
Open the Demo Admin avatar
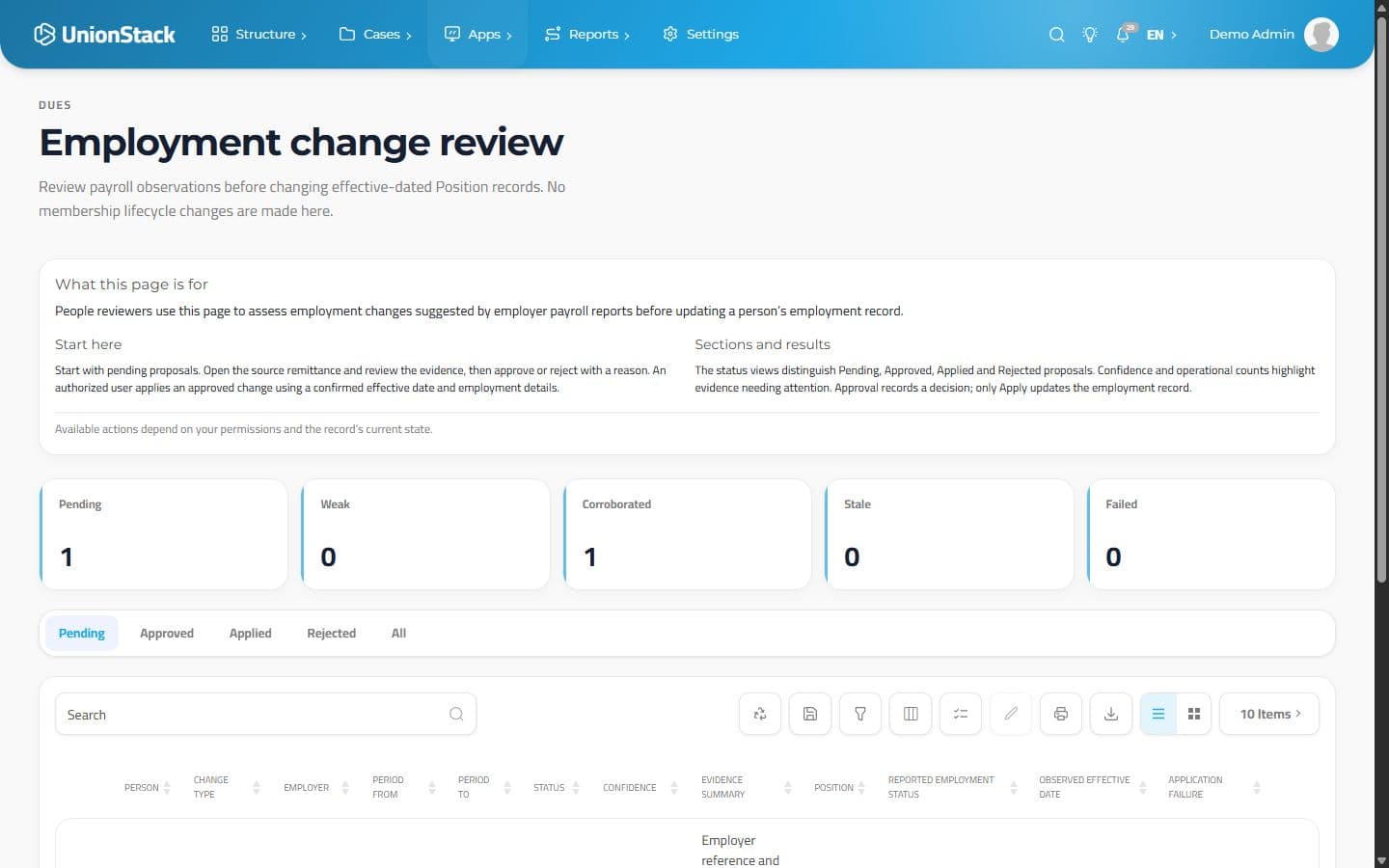(1321, 34)
